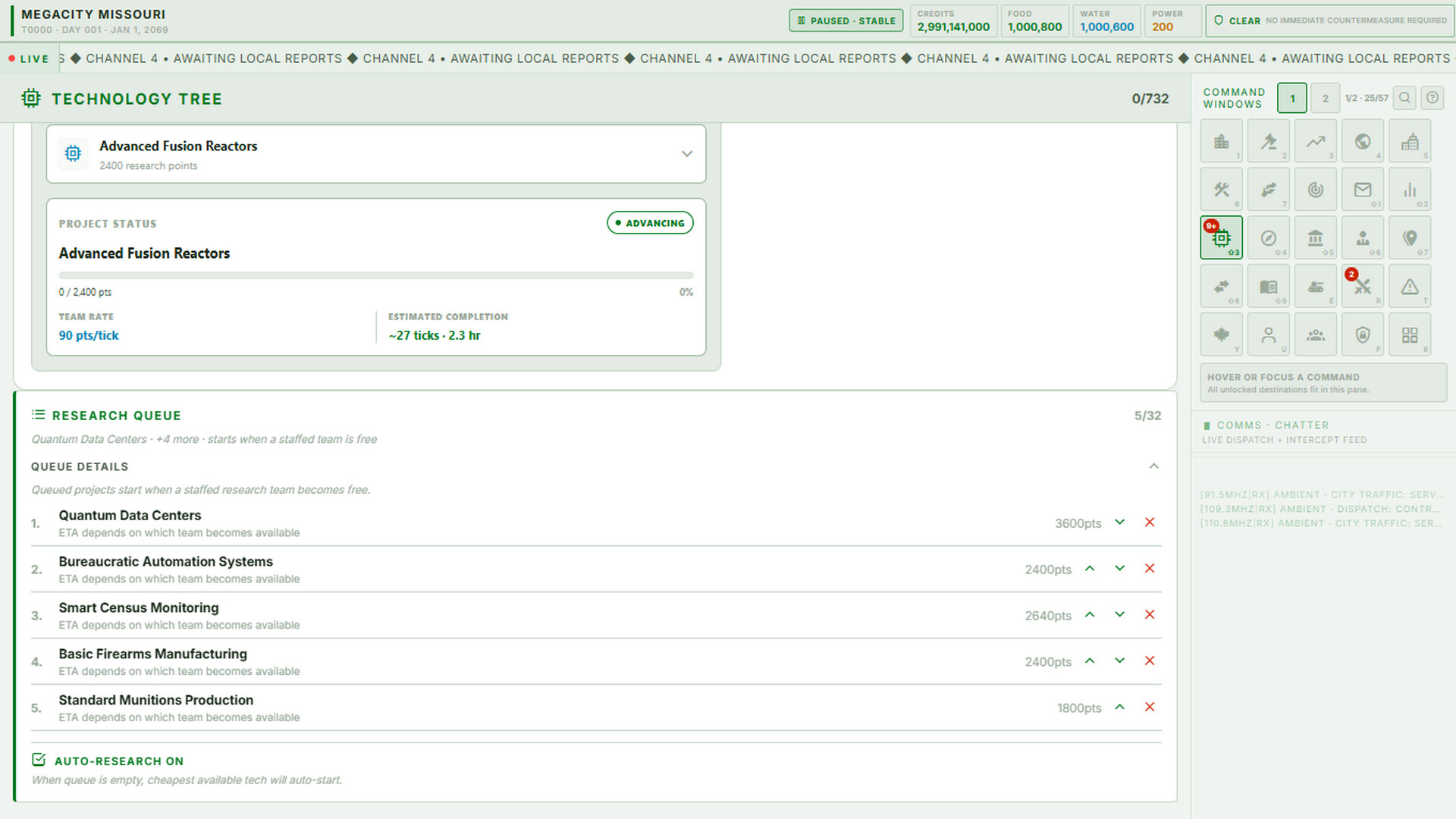Move Basic Firearms Manufacturing up in queue
1456x819 pixels.
pyautogui.click(x=1090, y=661)
